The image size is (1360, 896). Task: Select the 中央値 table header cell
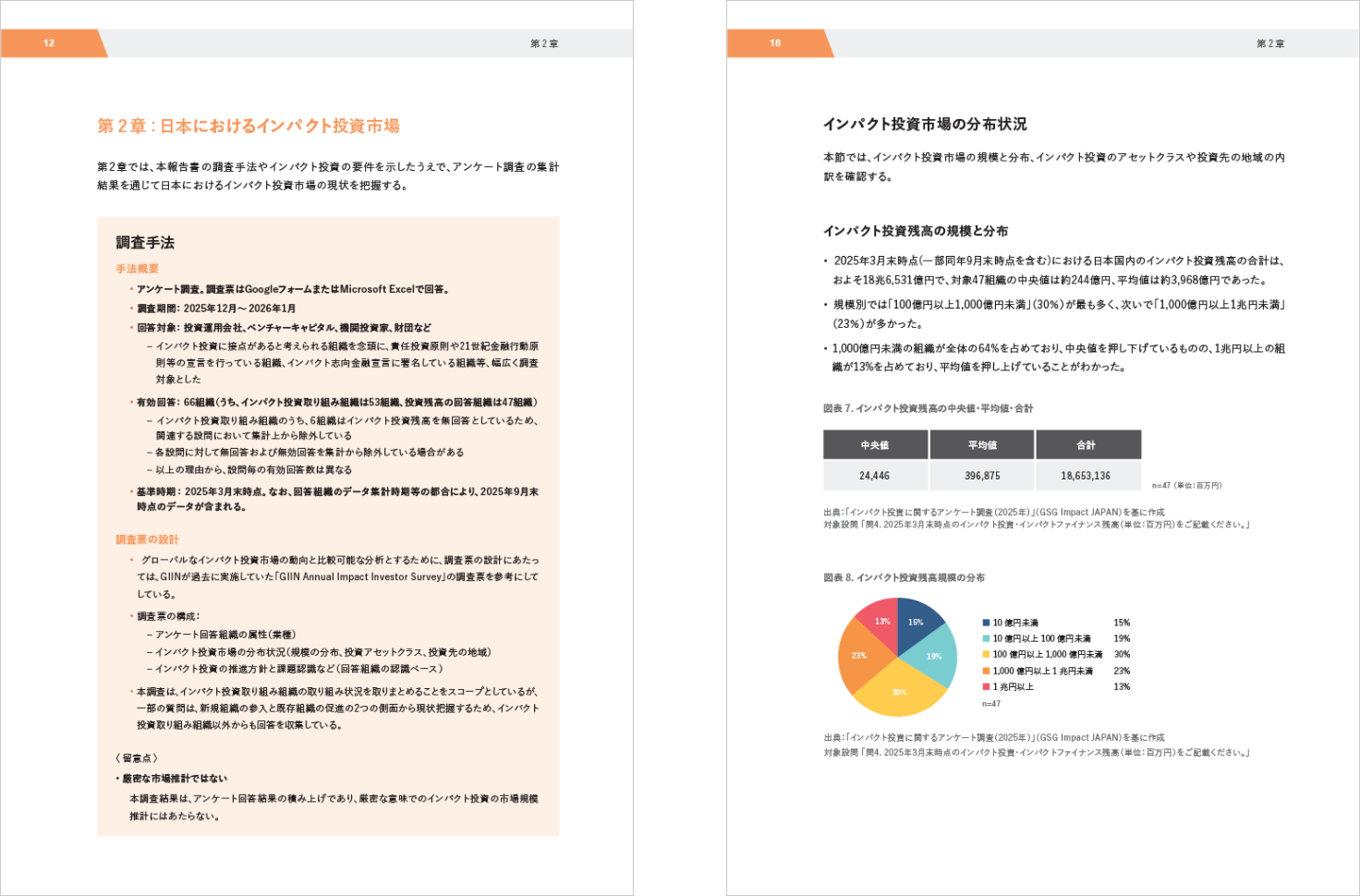(875, 445)
